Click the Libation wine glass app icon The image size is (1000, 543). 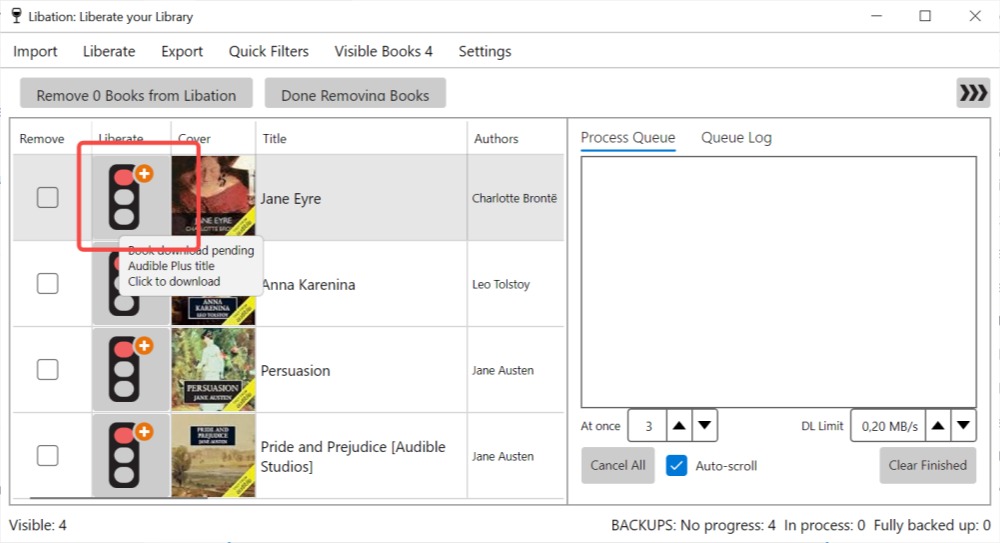pyautogui.click(x=17, y=16)
